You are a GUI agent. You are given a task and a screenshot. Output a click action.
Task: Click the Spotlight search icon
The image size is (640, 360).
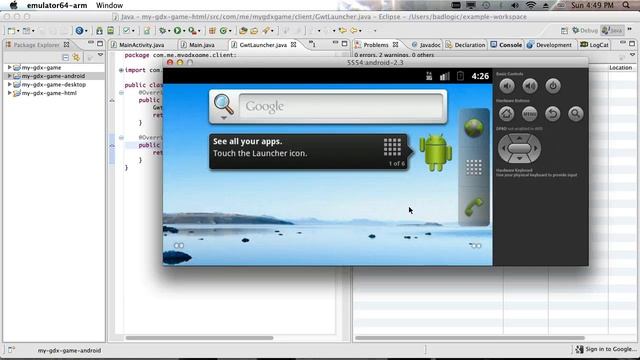[x=626, y=5]
